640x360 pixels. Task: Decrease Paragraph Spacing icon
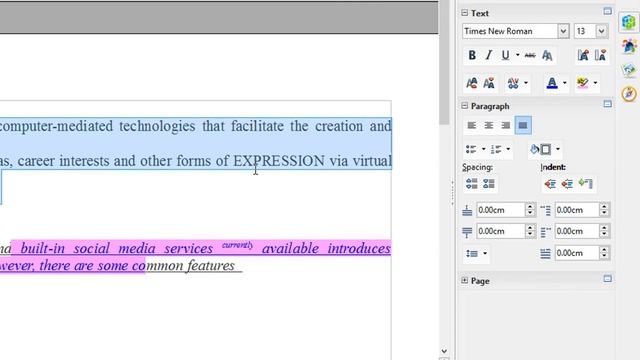[x=489, y=184]
